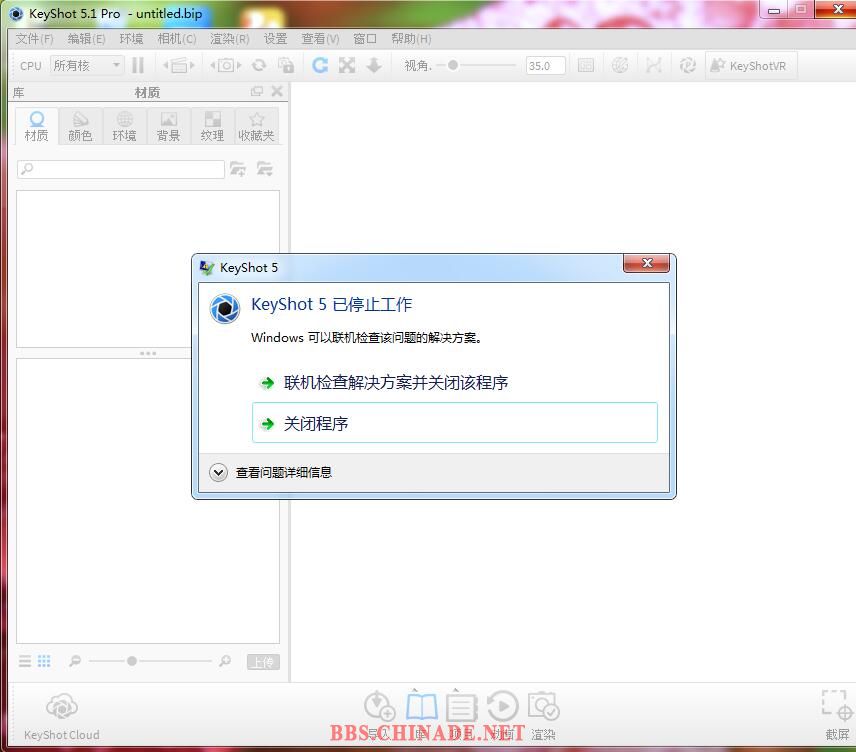
Task: Click the Screenshot (截屏) icon
Action: point(836,706)
